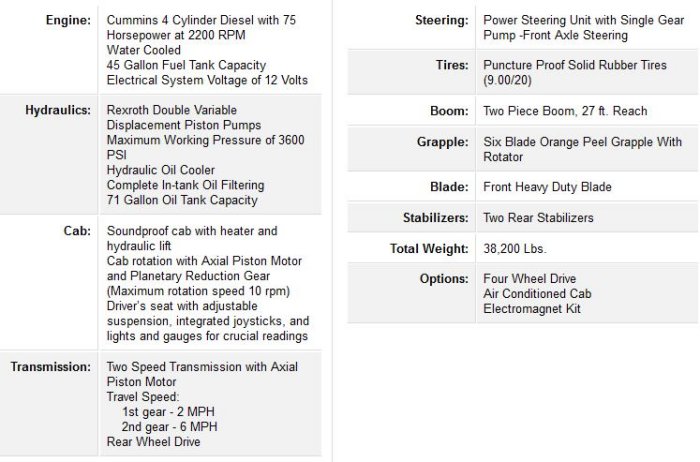This screenshot has width=700, height=462.
Task: Click the "Water Cooled" engine detail
Action: pos(144,49)
